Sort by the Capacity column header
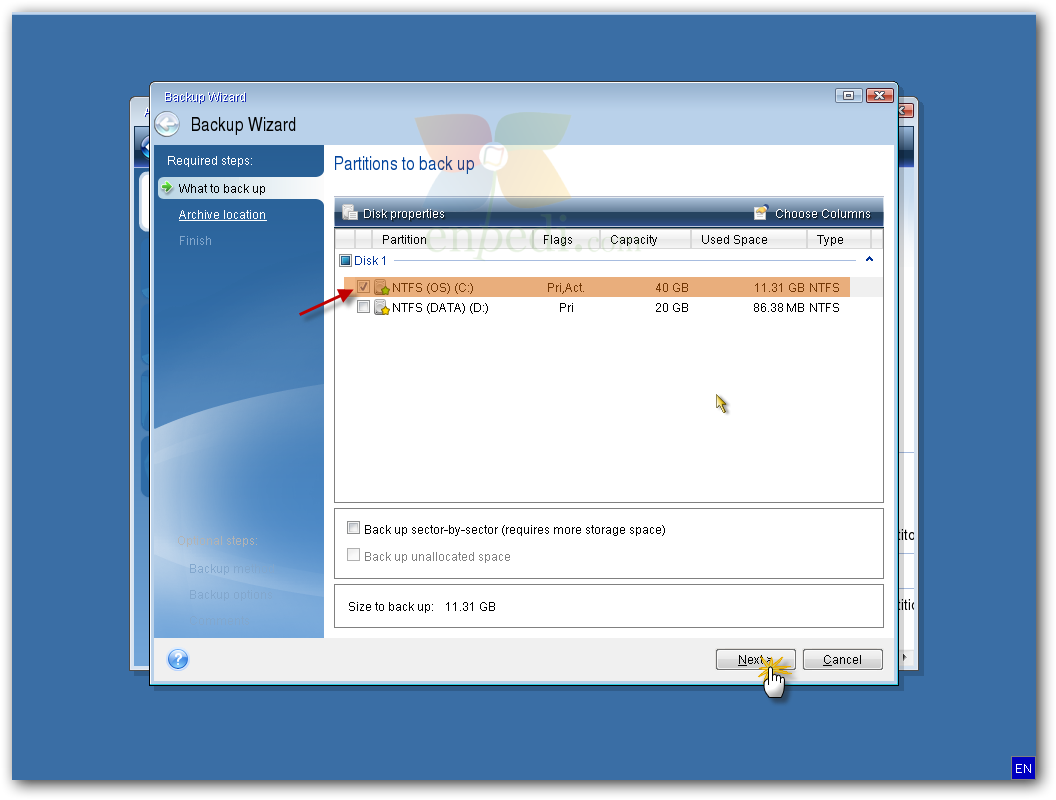 coord(634,240)
